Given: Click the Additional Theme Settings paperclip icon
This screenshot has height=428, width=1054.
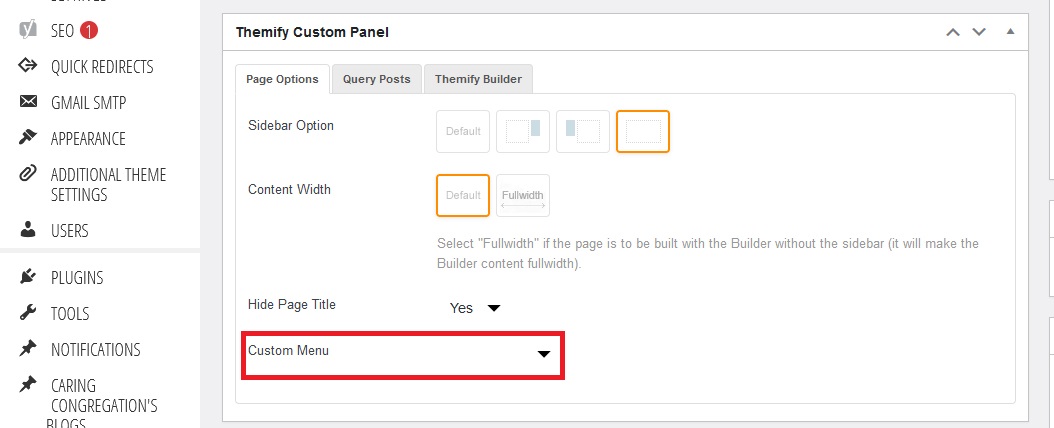Looking at the screenshot, I should pos(28,175).
